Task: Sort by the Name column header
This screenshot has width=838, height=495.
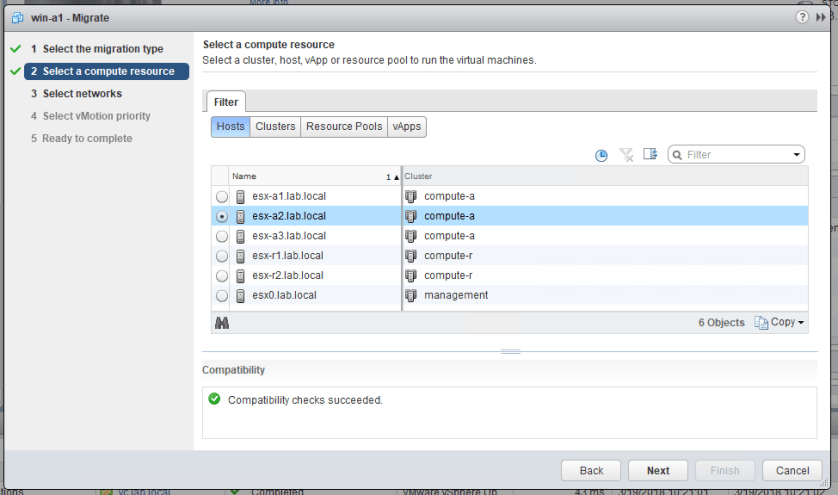Action: coord(300,176)
